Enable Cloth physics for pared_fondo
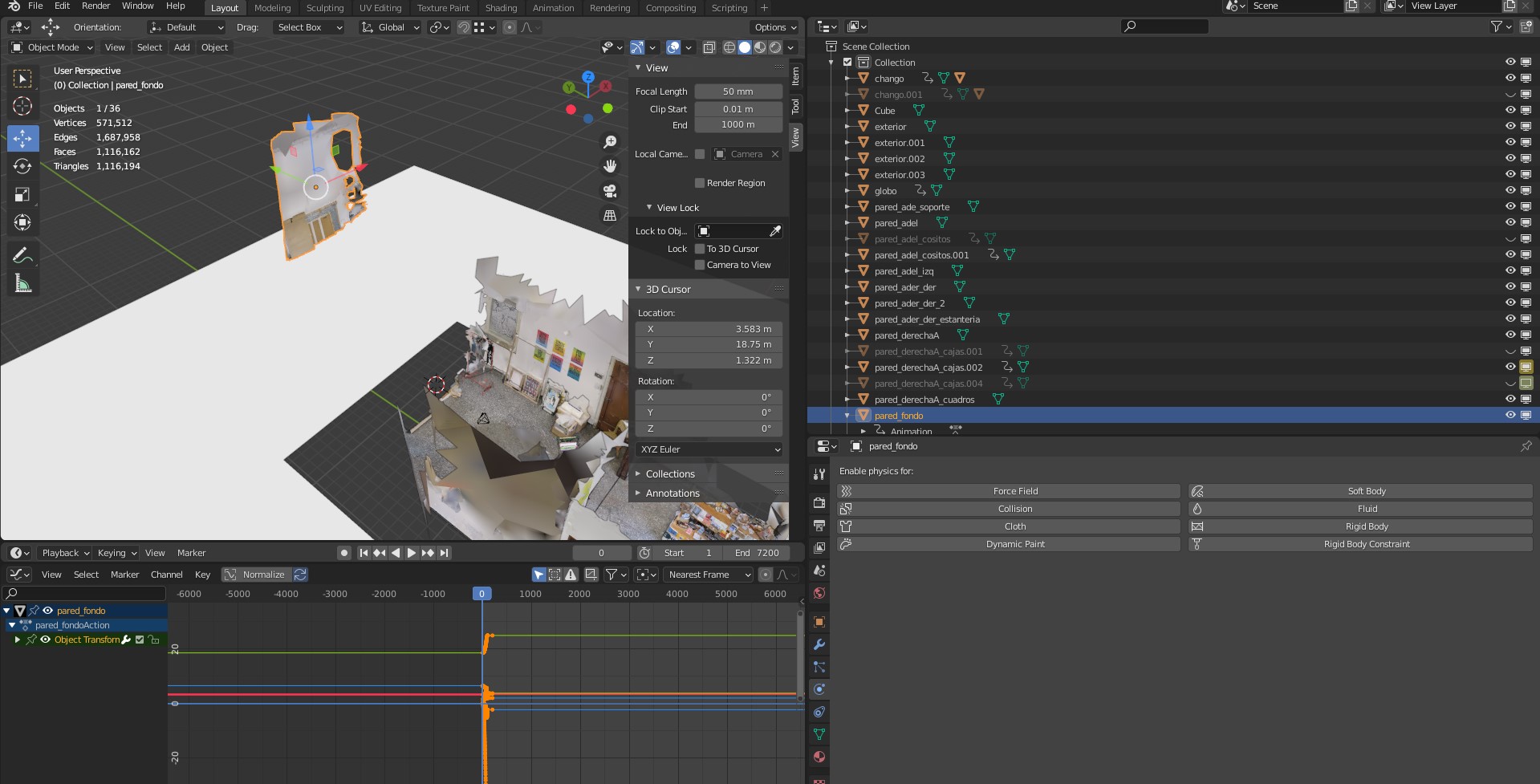Image resolution: width=1540 pixels, height=784 pixels. pyautogui.click(x=1014, y=526)
